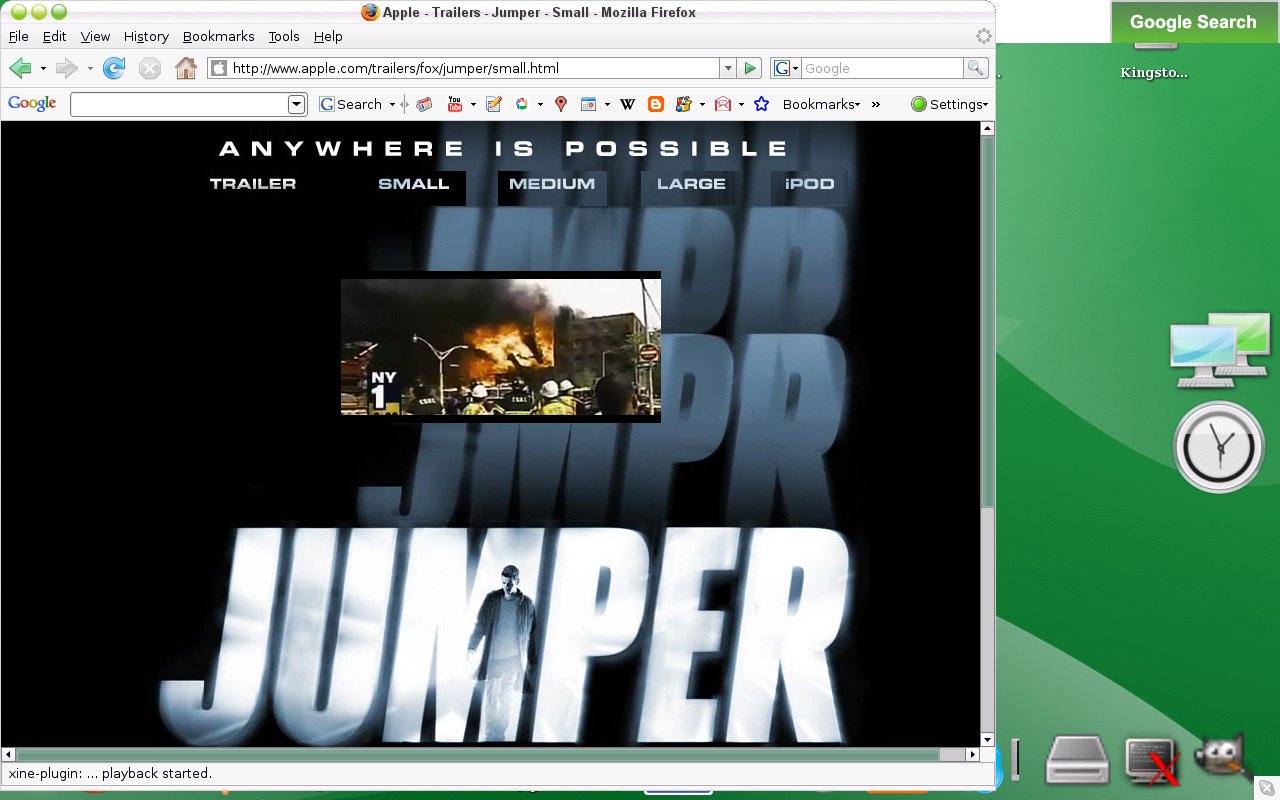Click the green Go arrow button
Screen dimensions: 1280x800
point(750,68)
